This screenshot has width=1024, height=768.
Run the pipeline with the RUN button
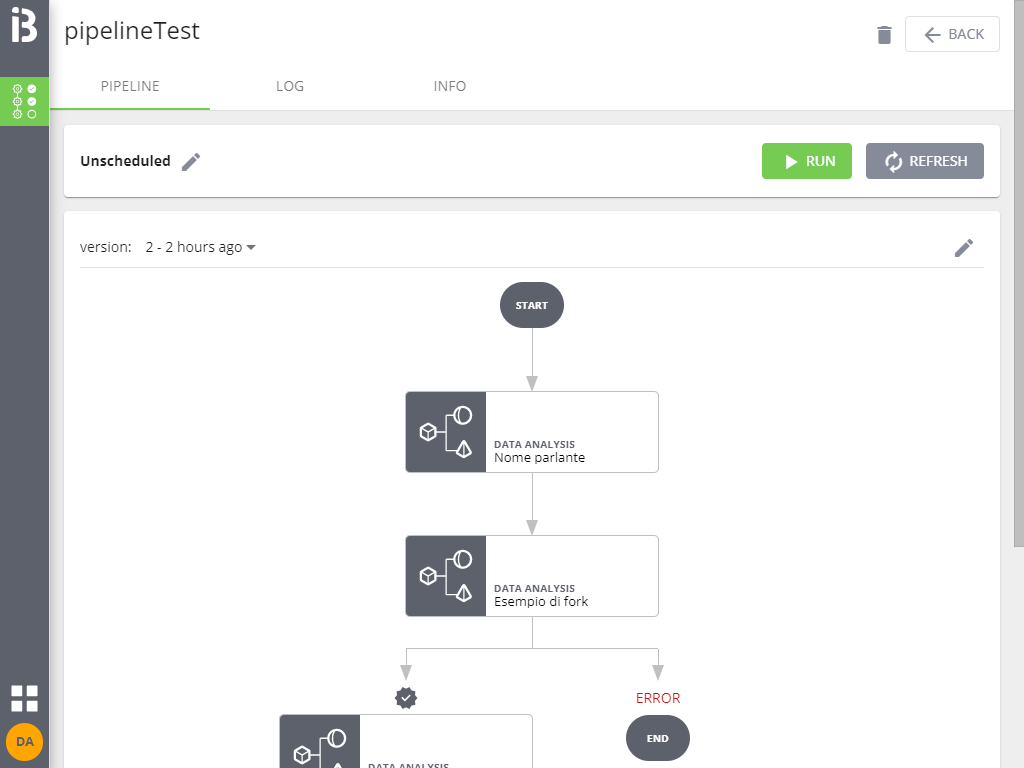[807, 161]
